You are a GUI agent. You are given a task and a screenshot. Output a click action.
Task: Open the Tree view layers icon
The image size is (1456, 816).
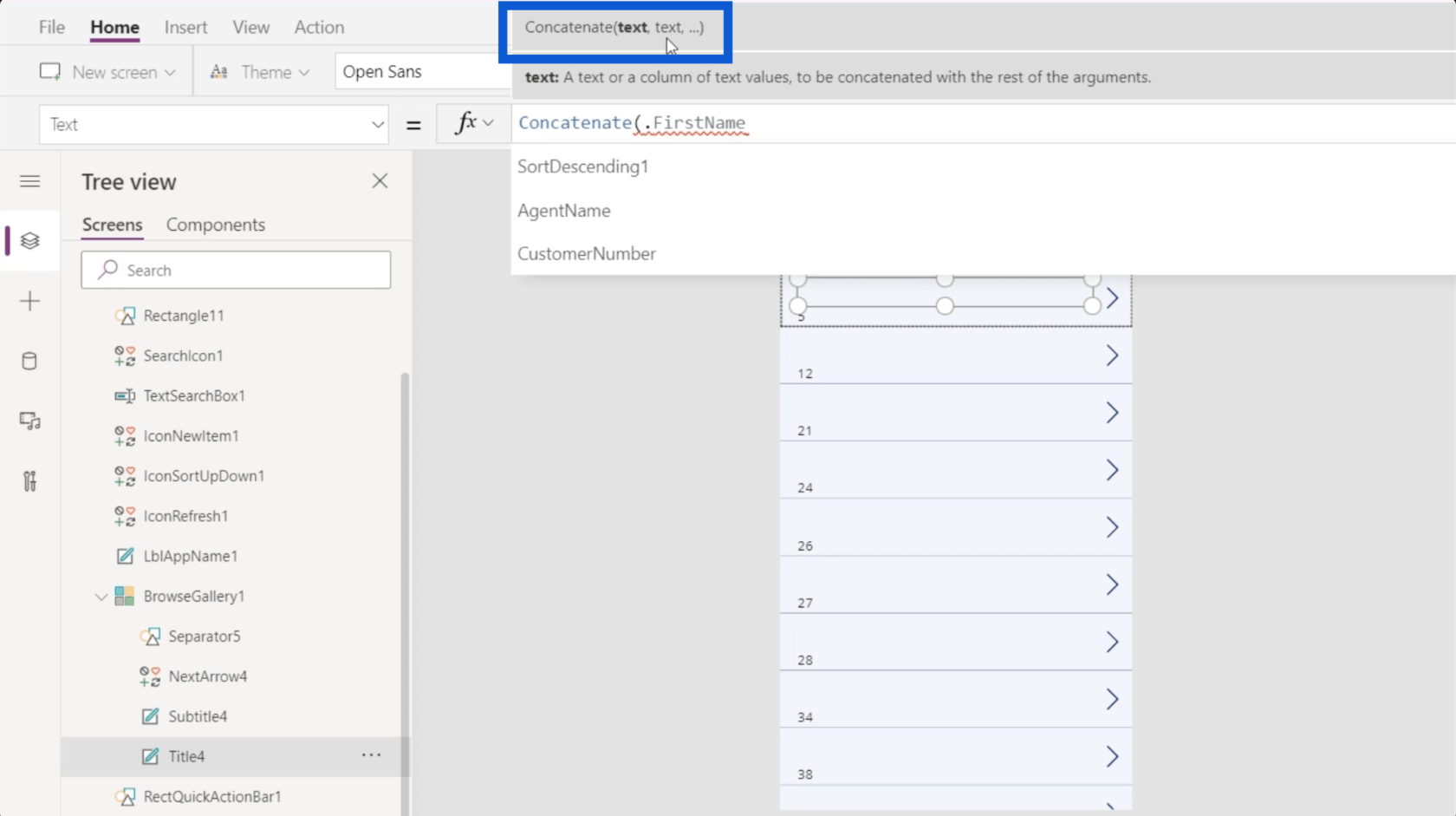point(29,241)
